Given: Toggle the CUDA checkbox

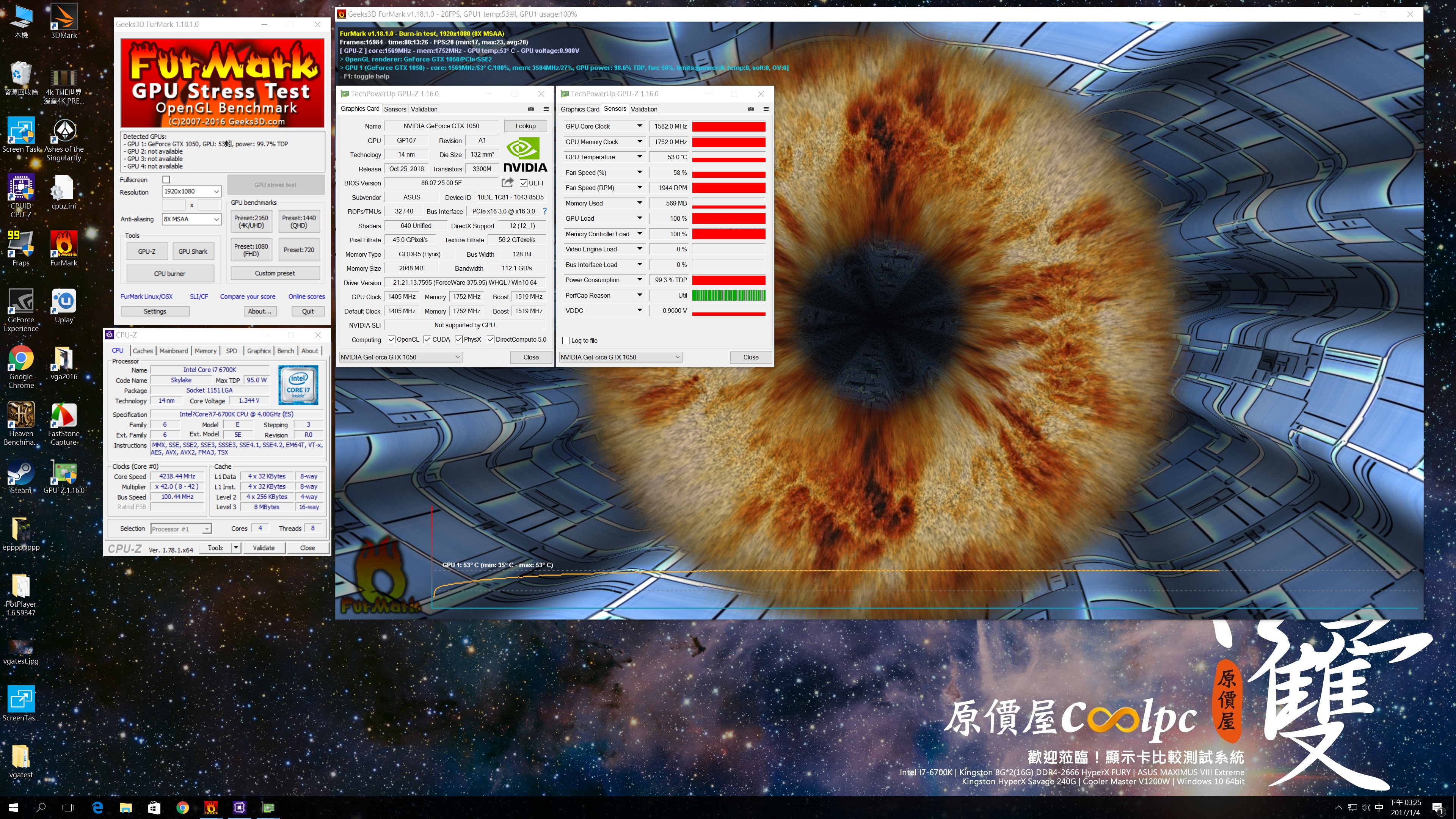Looking at the screenshot, I should point(427,340).
